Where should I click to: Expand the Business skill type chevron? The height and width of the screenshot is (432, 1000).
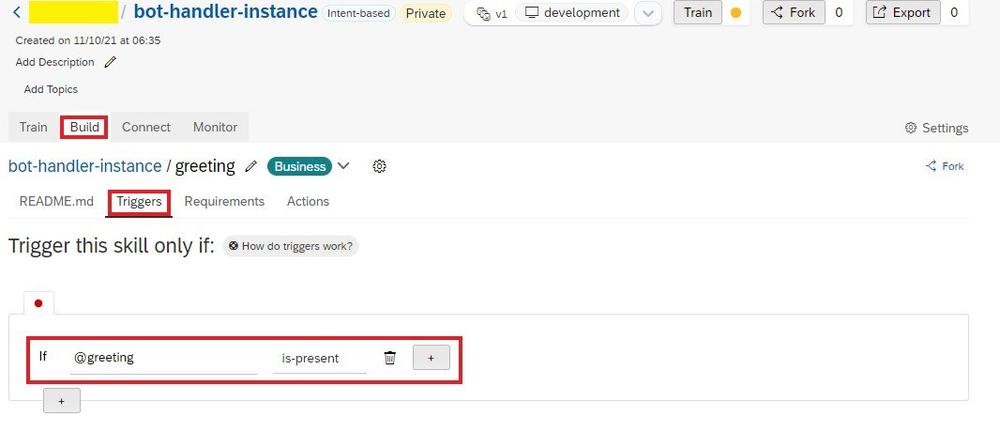pos(344,166)
